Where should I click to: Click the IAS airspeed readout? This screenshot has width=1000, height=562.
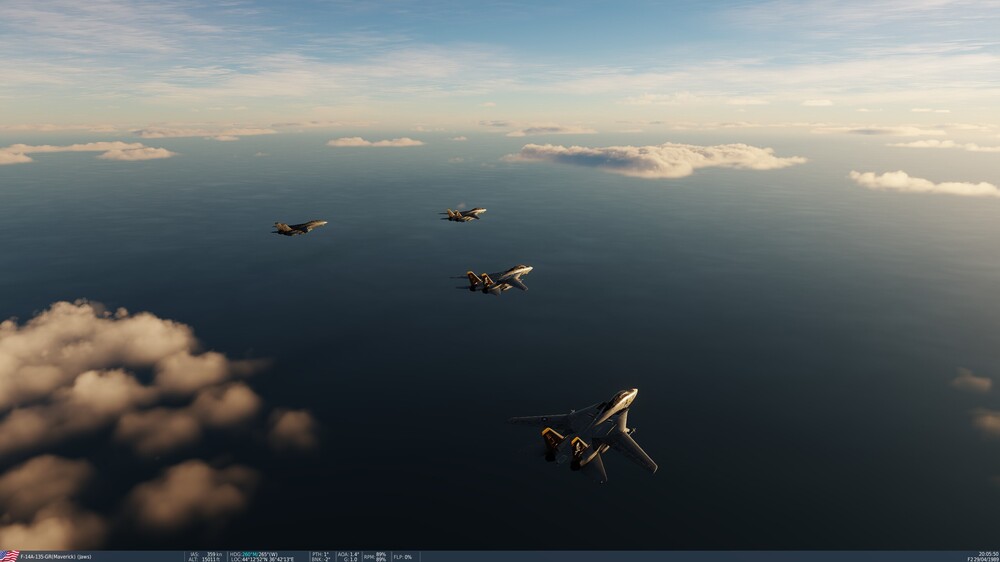(206, 554)
